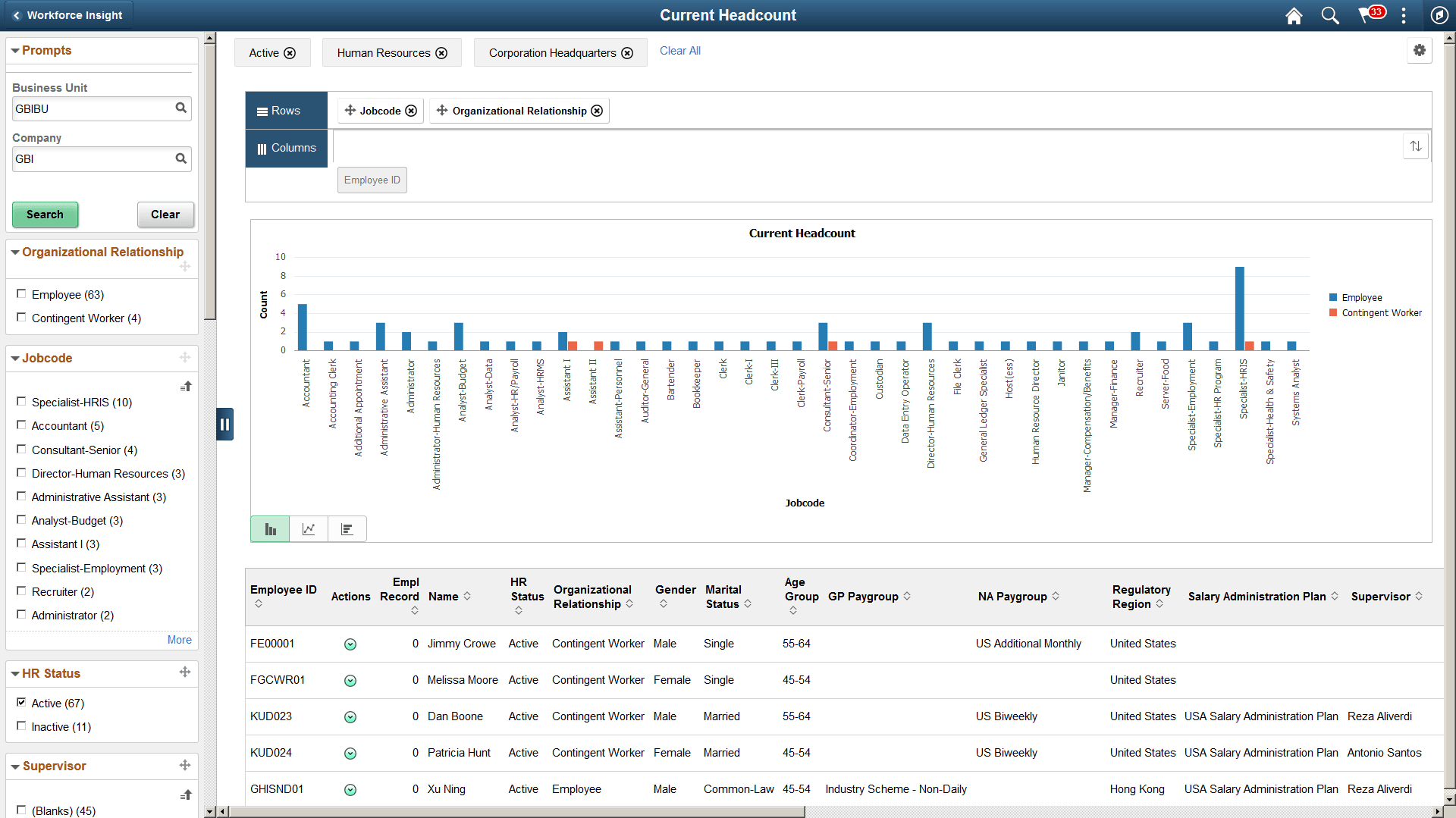Click the Search button
1456x818 pixels.
pos(45,215)
